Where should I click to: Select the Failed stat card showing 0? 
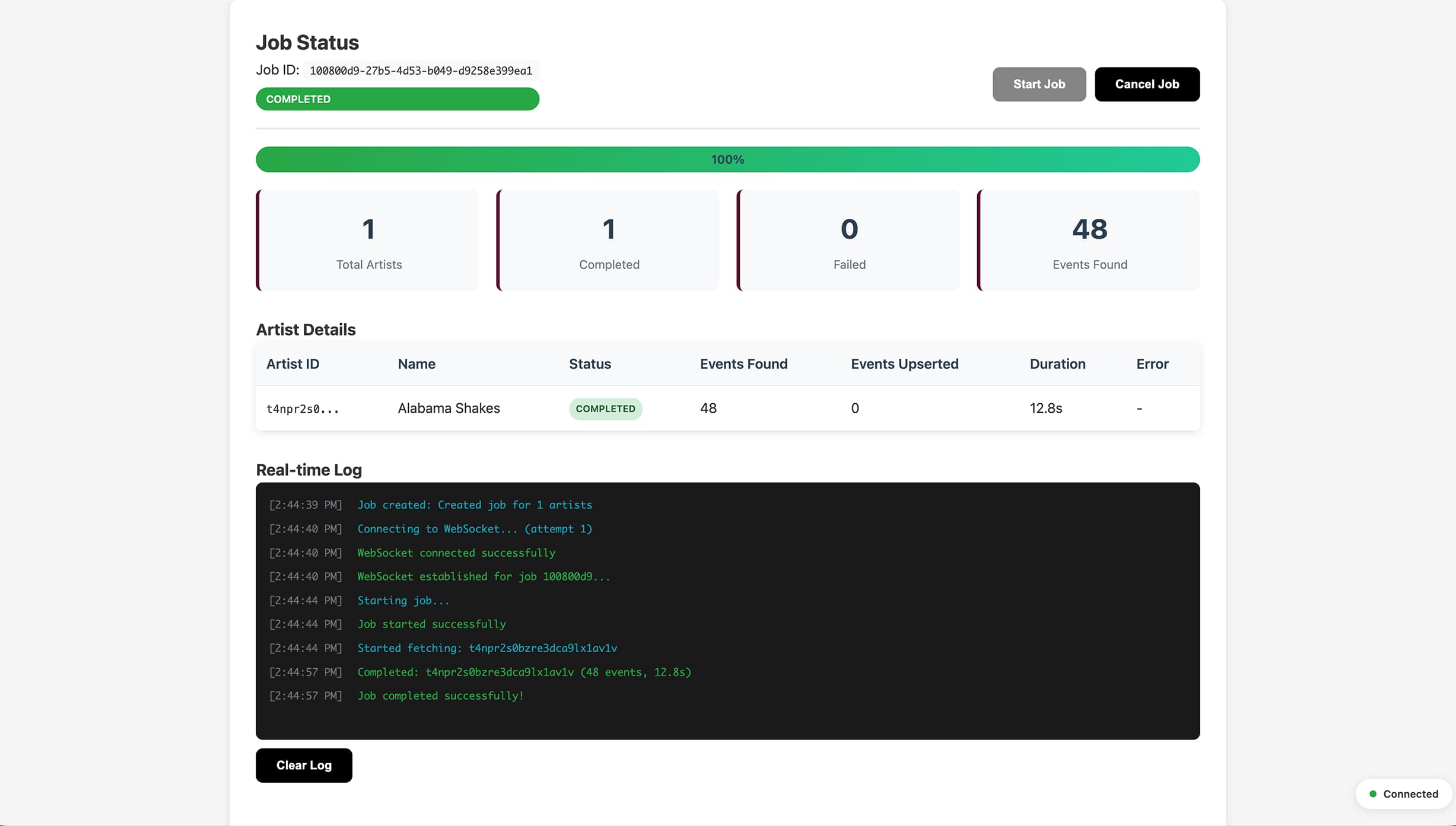(848, 240)
